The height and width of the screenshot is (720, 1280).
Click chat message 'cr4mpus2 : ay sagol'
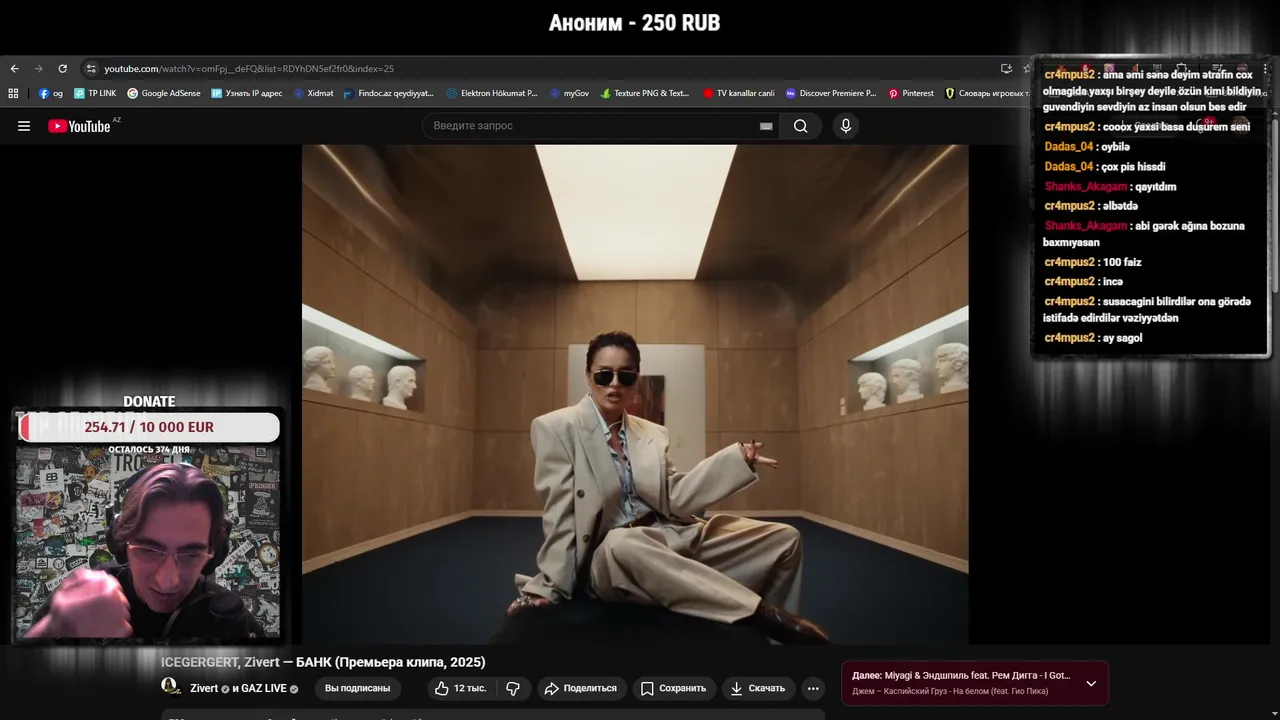[x=1093, y=338]
